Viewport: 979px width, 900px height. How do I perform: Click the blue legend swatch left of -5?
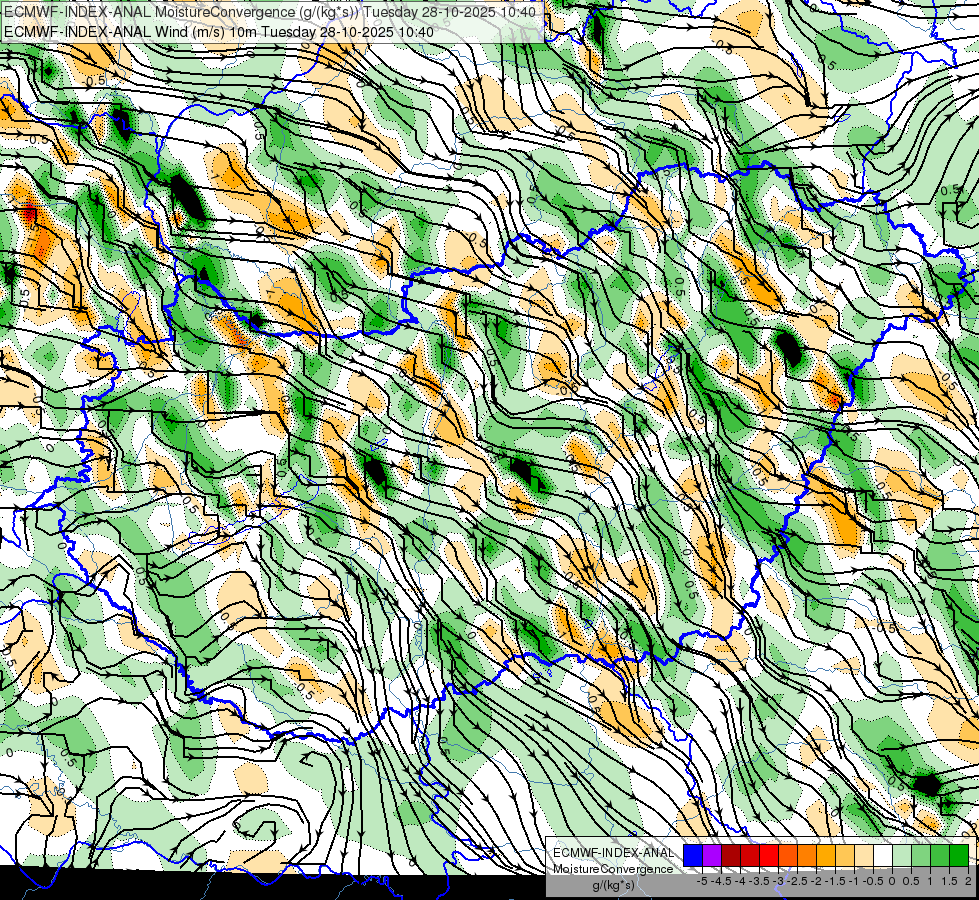coord(693,856)
